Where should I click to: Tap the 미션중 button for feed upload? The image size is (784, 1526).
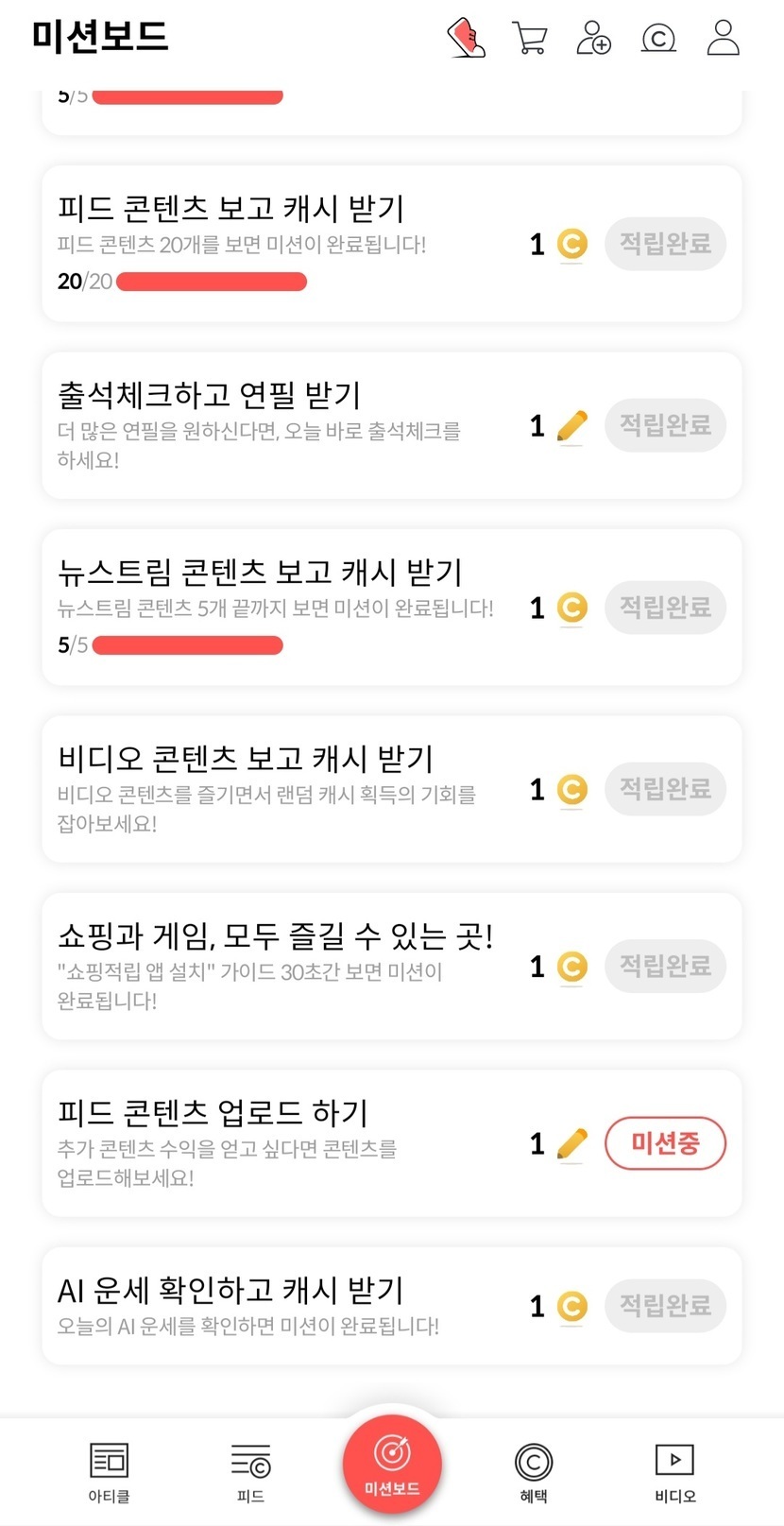[x=665, y=1143]
